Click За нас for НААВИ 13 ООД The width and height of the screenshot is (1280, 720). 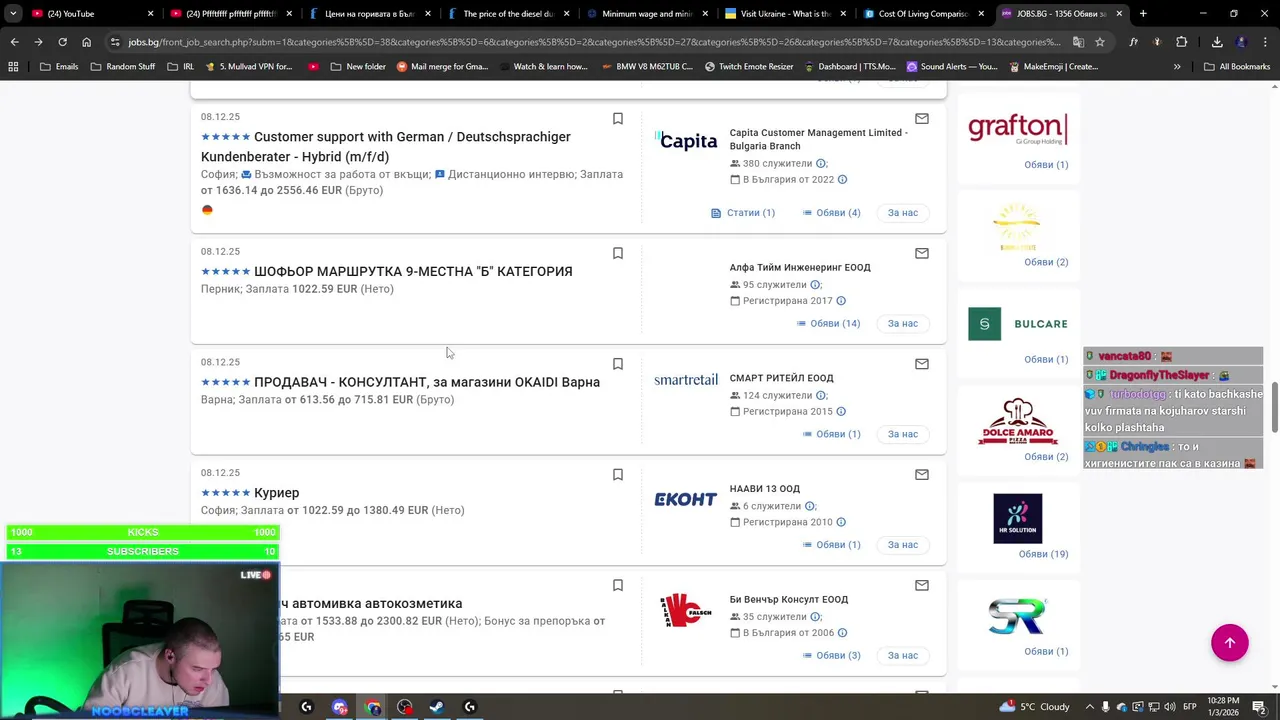click(x=903, y=545)
